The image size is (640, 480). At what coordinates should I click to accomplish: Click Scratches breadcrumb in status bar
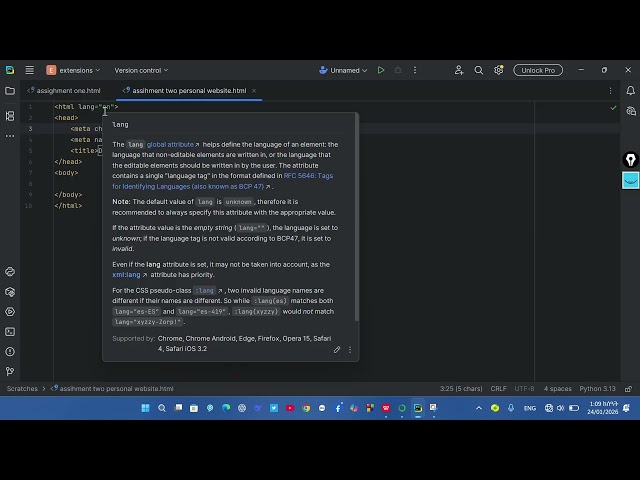click(22, 389)
